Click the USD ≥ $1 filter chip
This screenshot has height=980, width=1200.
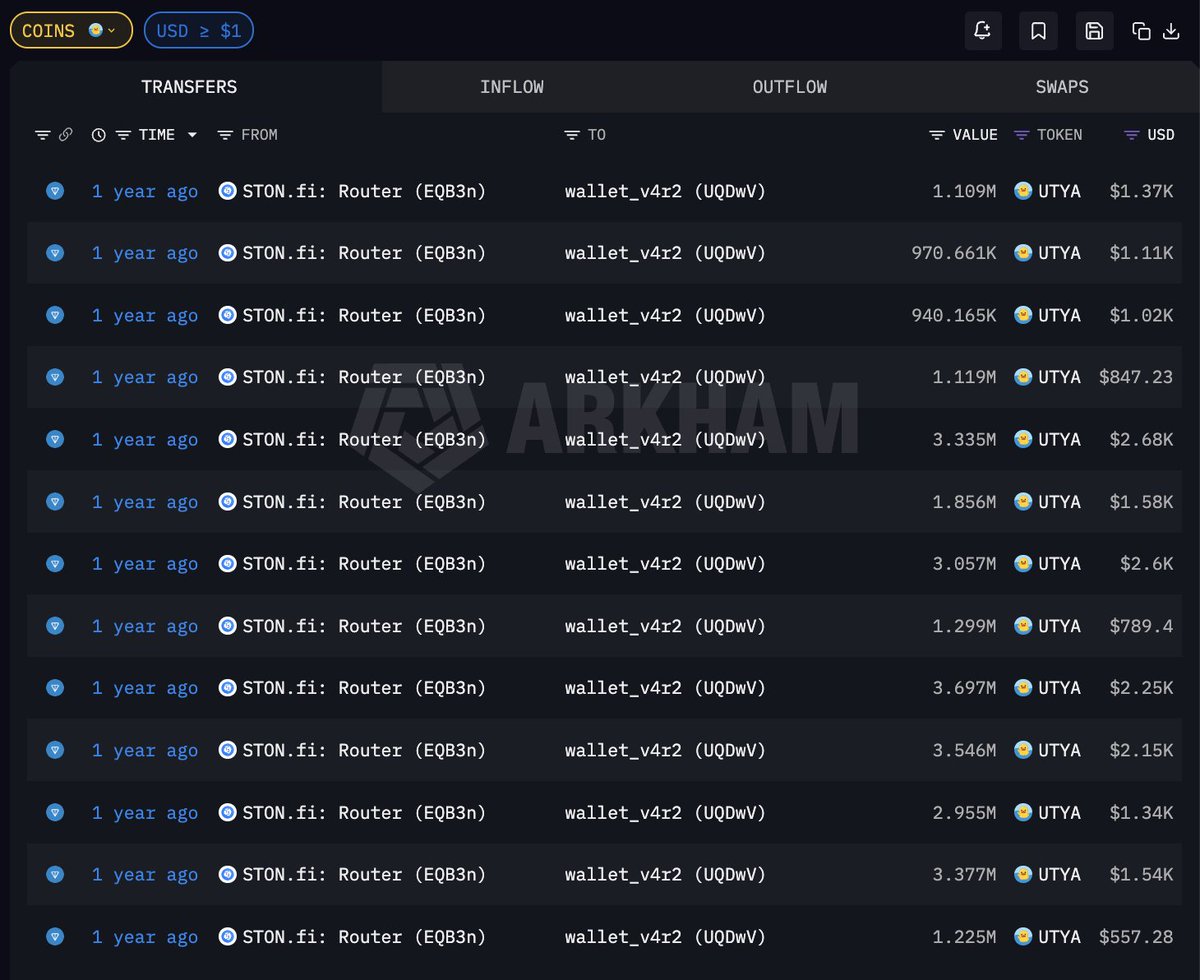tap(199, 31)
